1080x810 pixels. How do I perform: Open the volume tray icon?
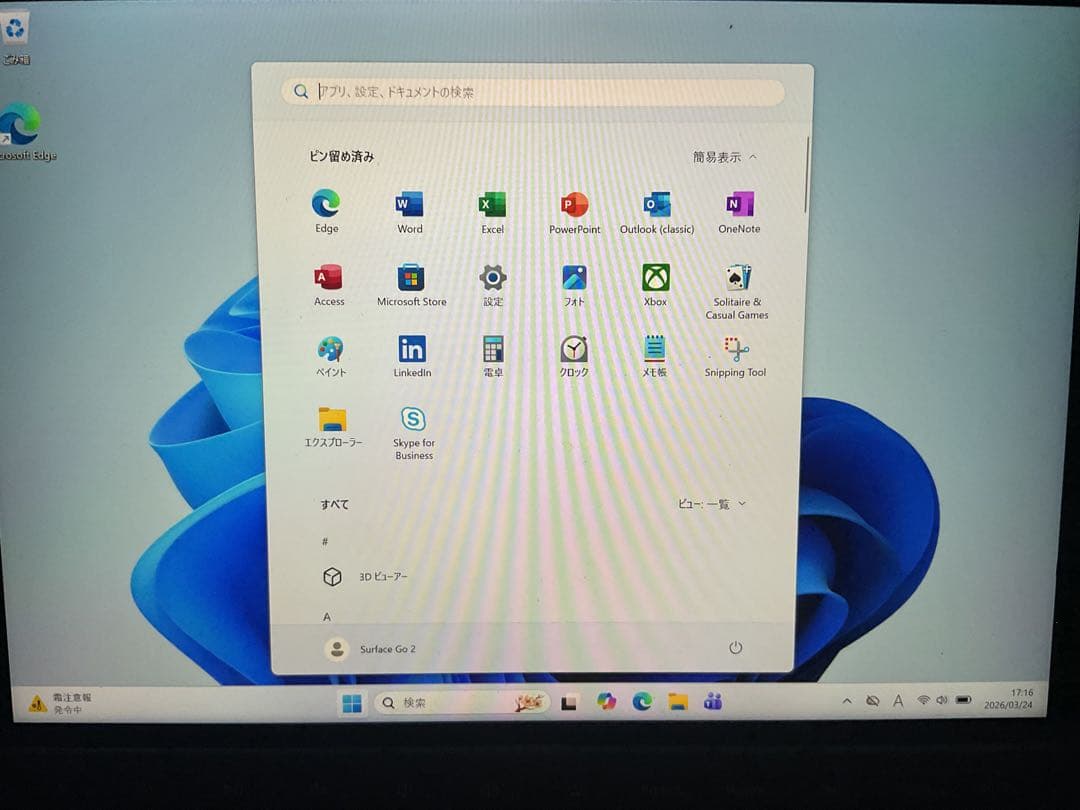(x=942, y=700)
